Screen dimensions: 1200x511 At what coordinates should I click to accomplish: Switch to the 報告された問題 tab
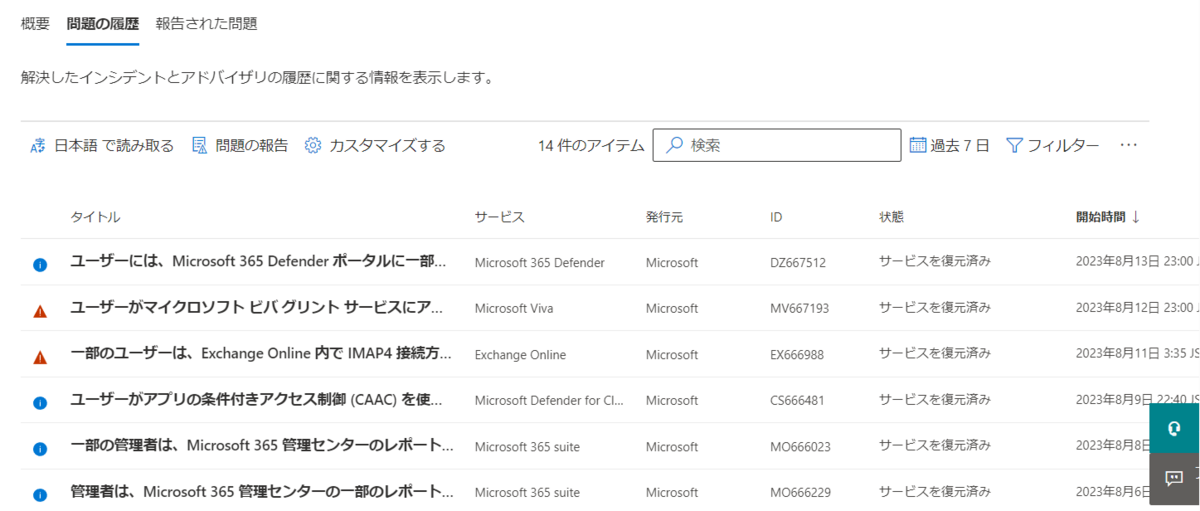click(207, 24)
